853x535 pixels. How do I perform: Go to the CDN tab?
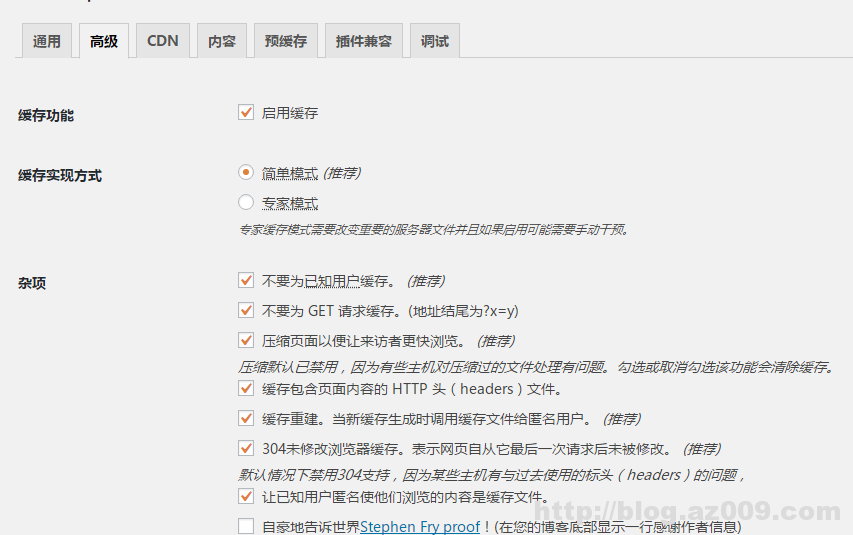tap(162, 41)
